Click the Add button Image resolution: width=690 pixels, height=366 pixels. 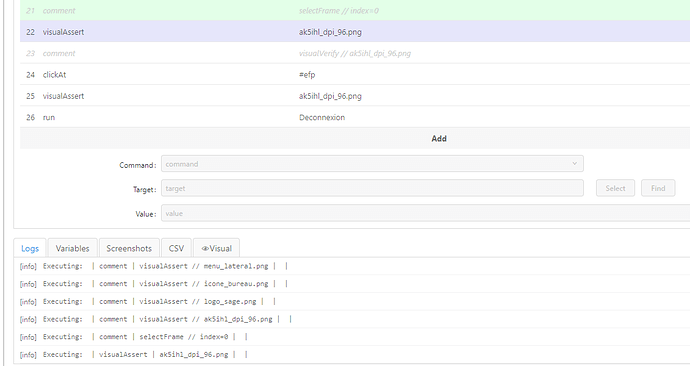tap(439, 139)
